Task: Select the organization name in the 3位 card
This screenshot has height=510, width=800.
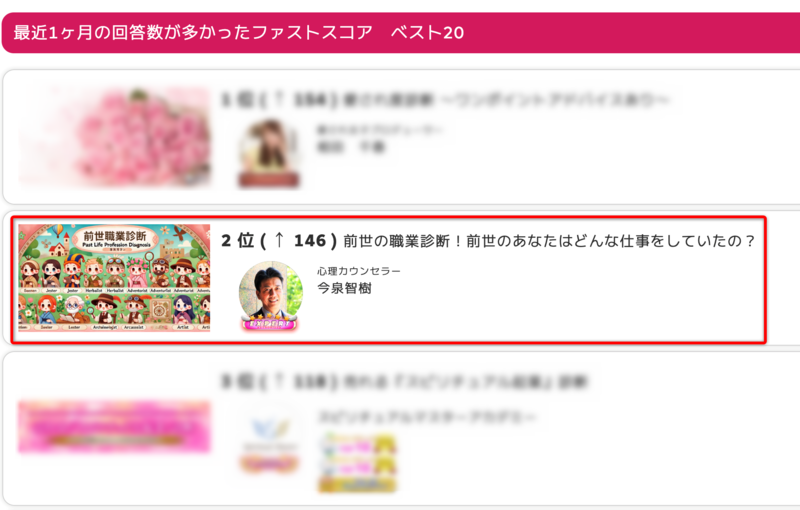Action: [427, 417]
